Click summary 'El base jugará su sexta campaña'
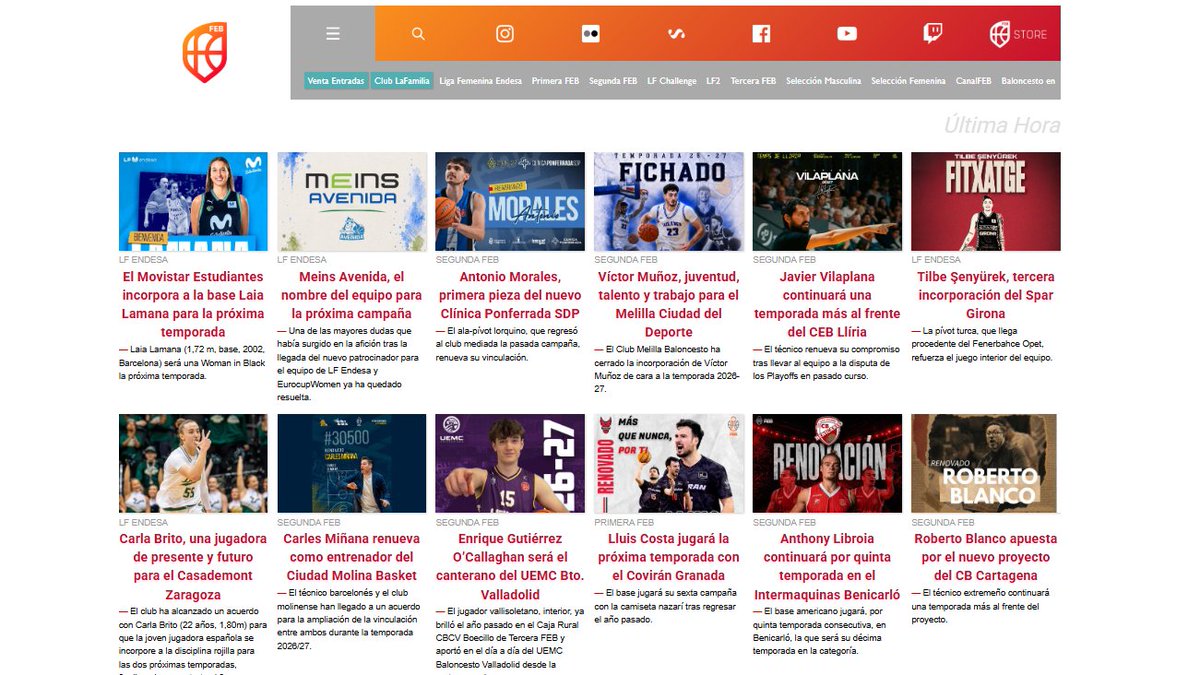The image size is (1200, 675). pyautogui.click(x=668, y=606)
